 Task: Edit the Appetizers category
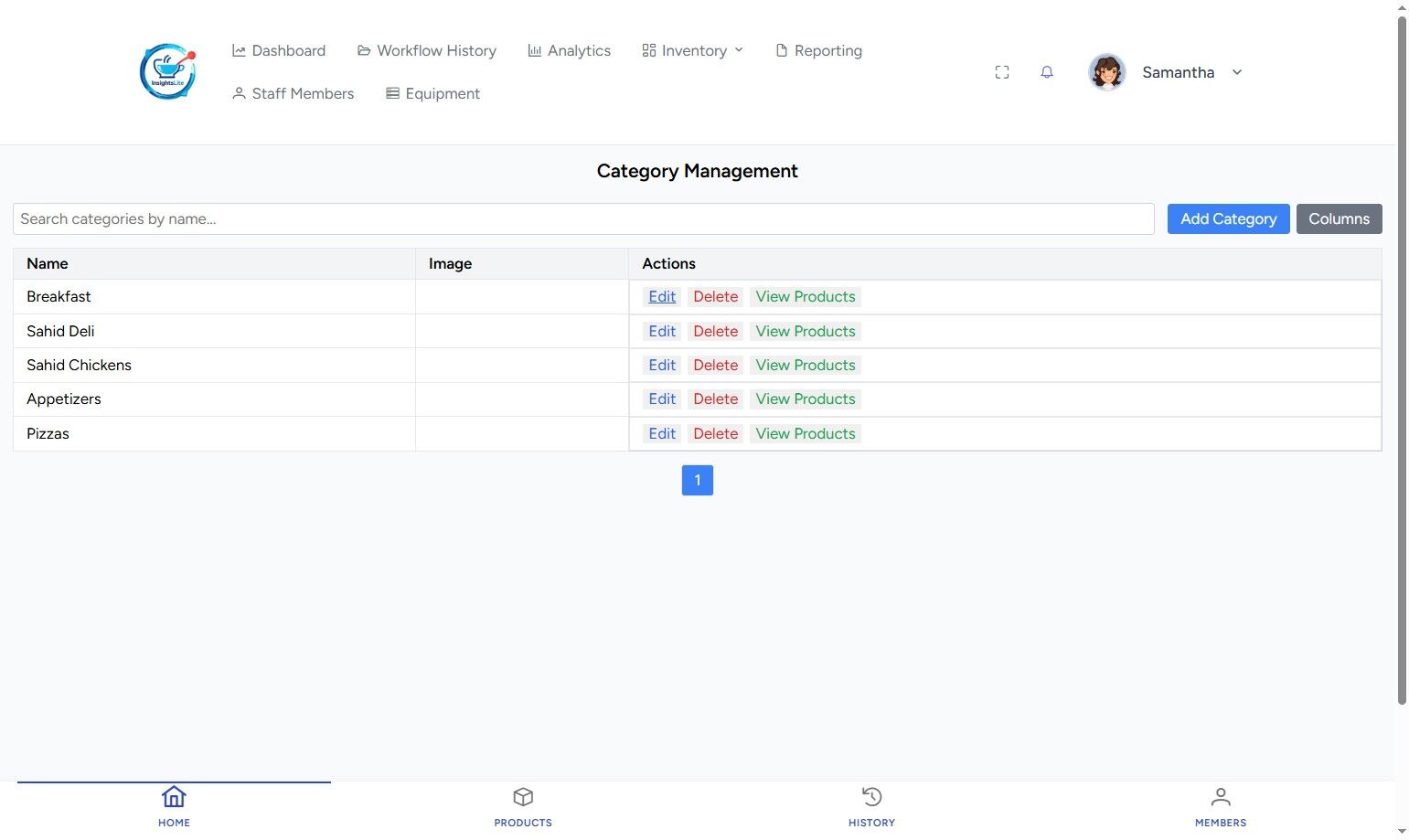[x=662, y=399]
